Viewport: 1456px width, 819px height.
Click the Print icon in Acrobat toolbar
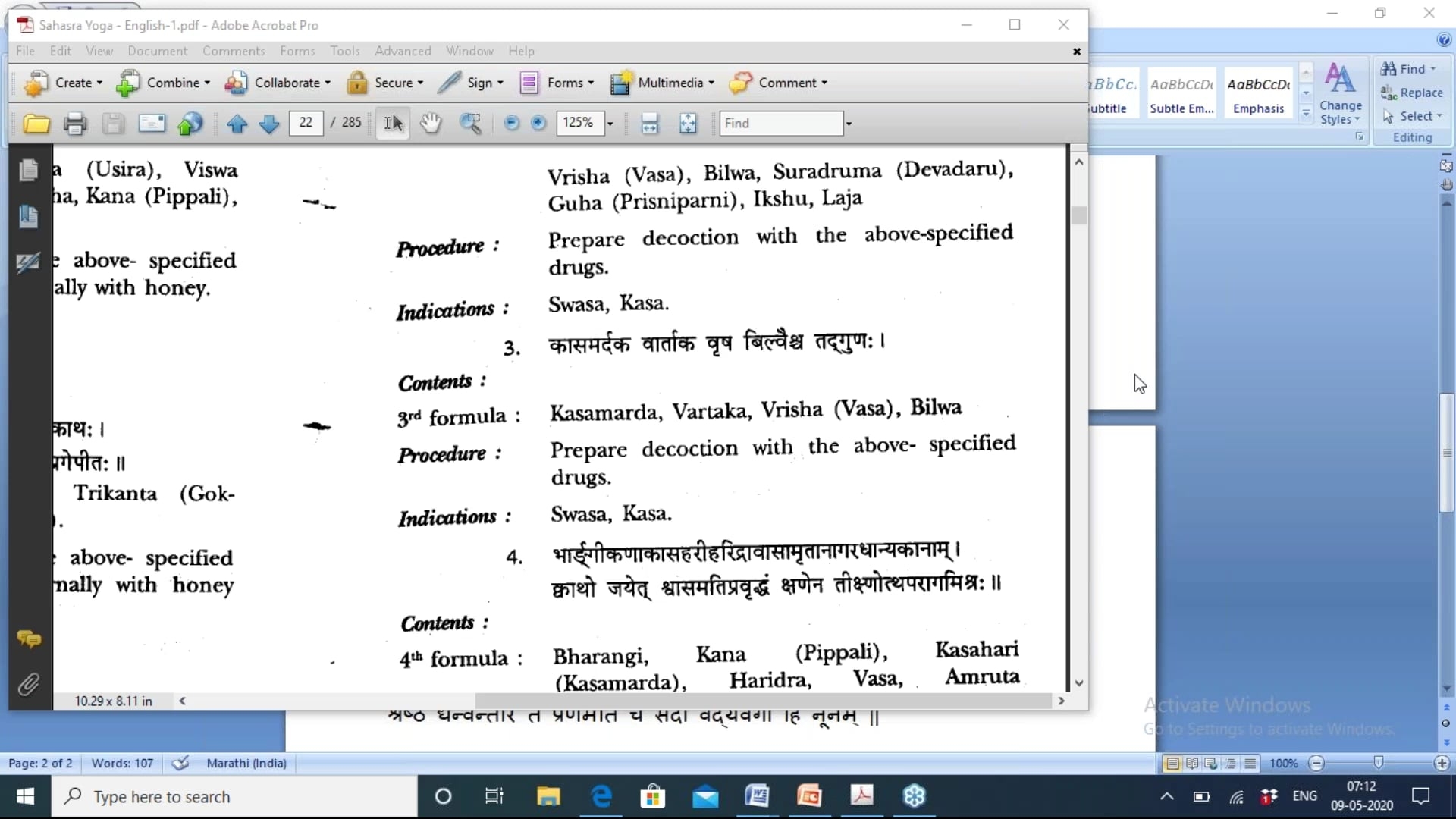(x=74, y=124)
